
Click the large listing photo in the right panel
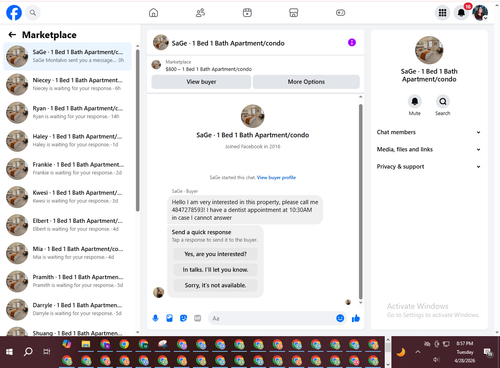pos(429,50)
